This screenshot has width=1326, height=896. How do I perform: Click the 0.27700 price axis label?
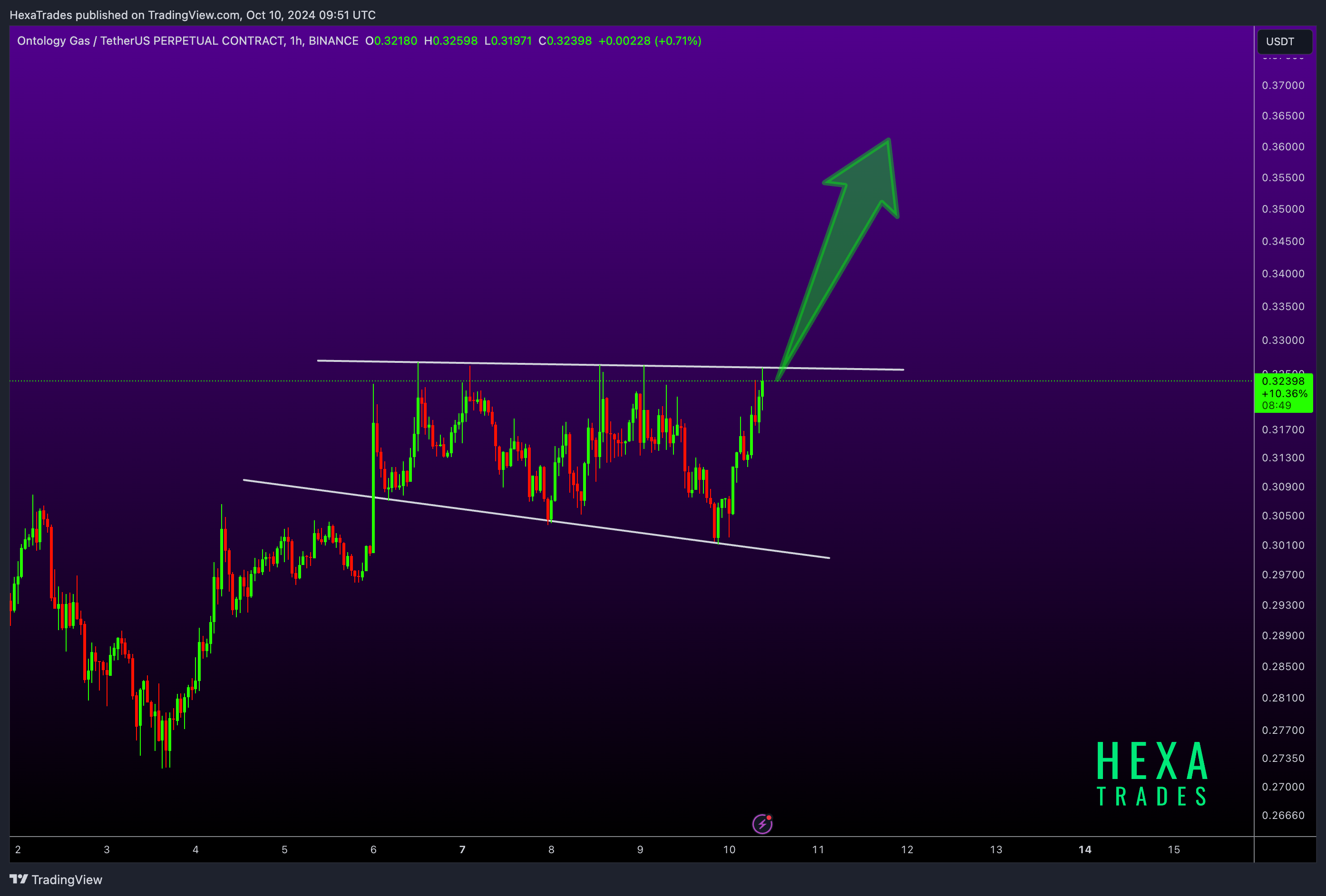(1283, 730)
